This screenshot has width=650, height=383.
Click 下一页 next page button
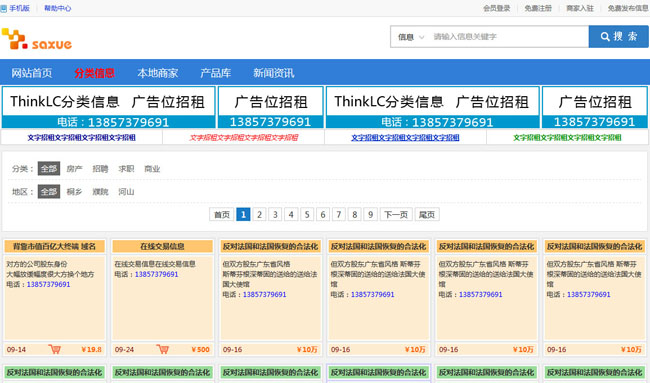click(x=396, y=214)
